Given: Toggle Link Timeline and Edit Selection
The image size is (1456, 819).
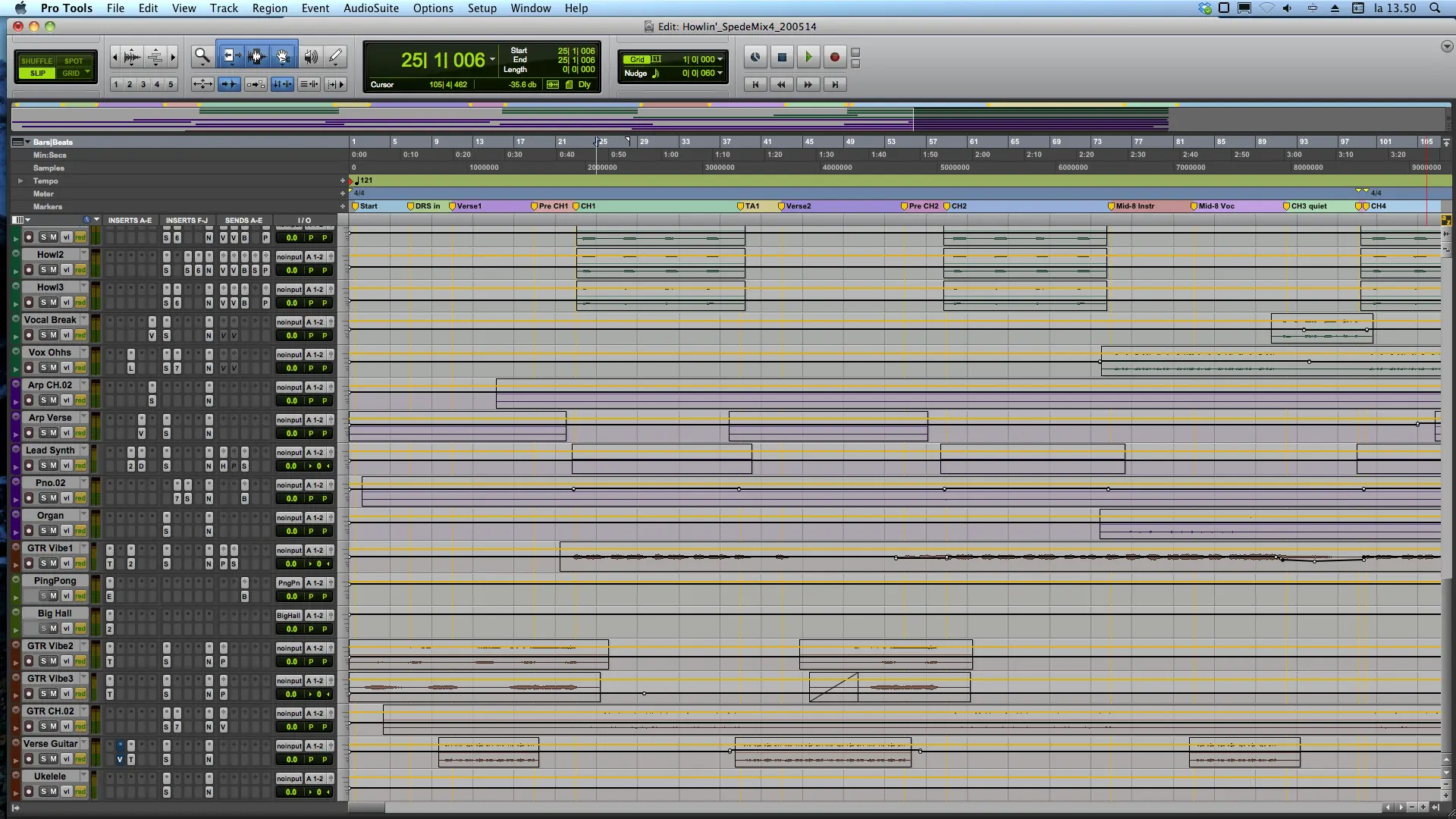Looking at the screenshot, I should coord(282,84).
